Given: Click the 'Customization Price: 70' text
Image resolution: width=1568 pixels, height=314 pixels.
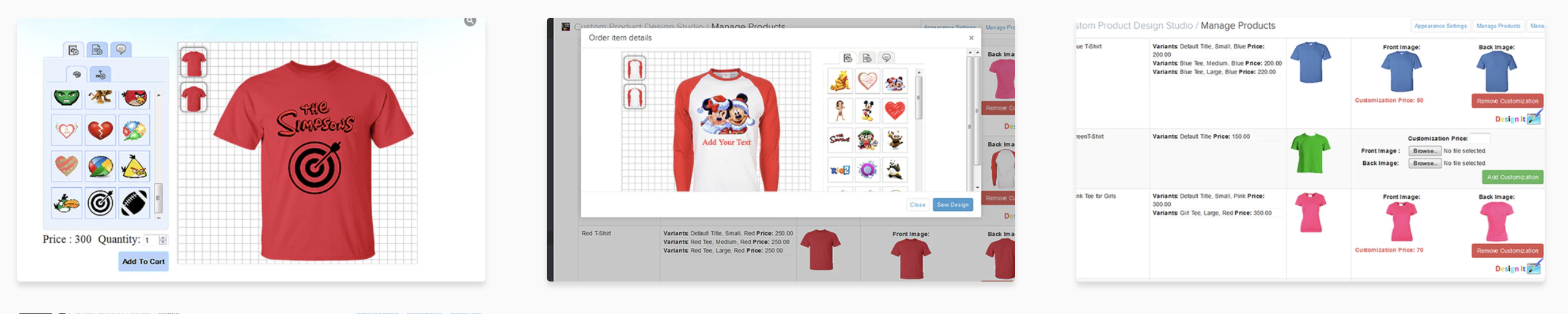Looking at the screenshot, I should point(1388,250).
